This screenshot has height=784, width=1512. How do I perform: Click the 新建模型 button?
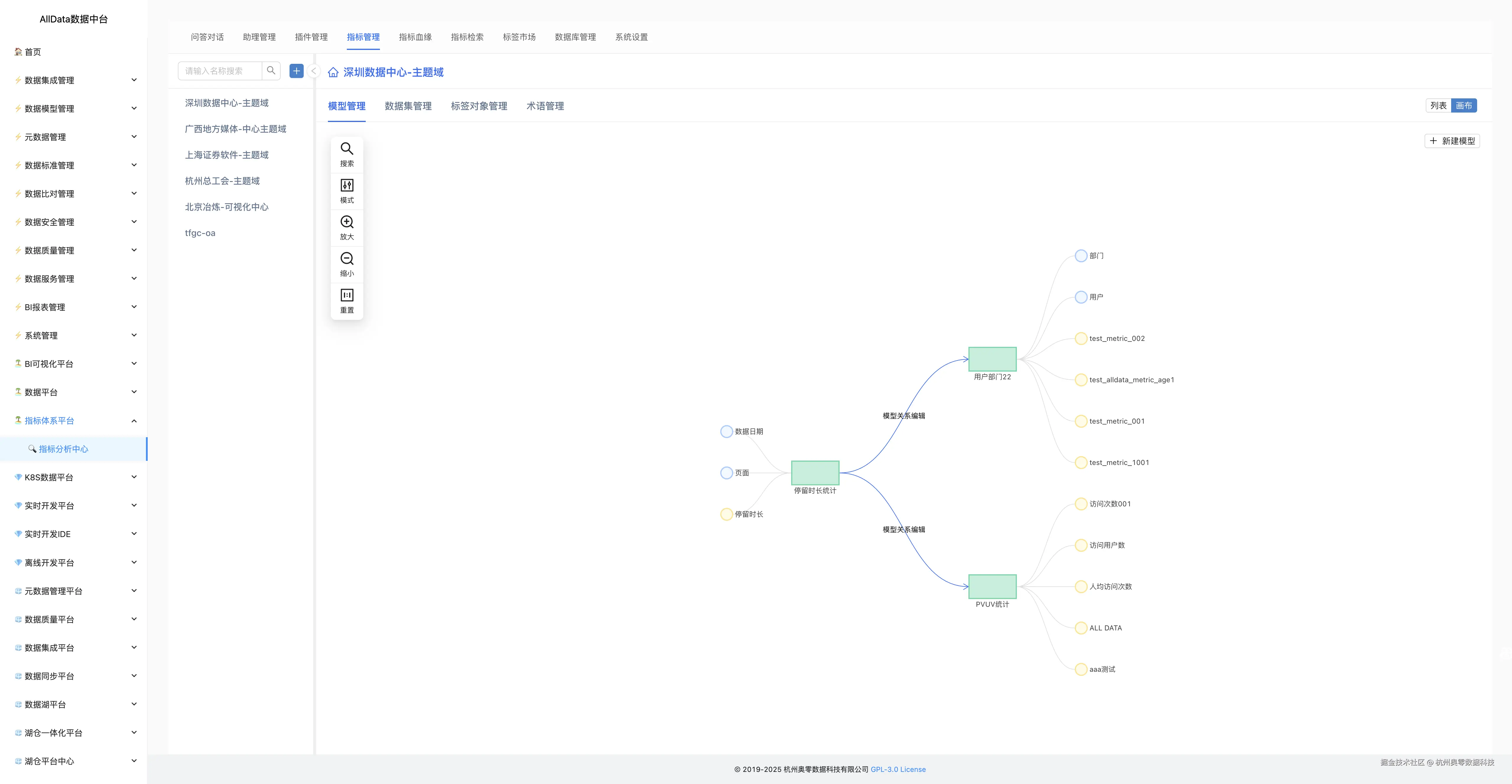pos(1452,141)
